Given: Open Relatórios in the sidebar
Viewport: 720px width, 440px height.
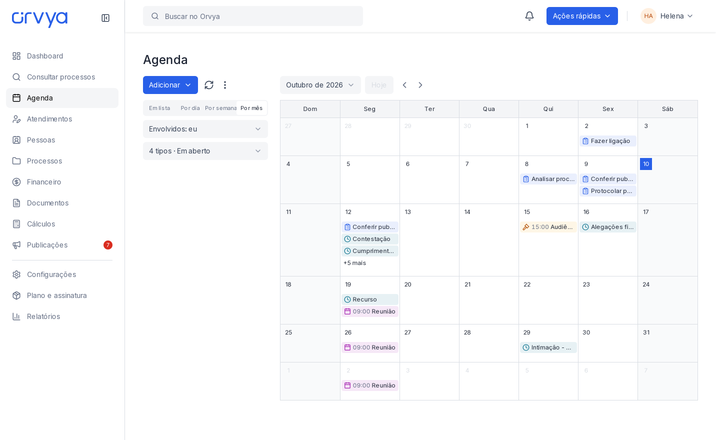Looking at the screenshot, I should [62, 316].
